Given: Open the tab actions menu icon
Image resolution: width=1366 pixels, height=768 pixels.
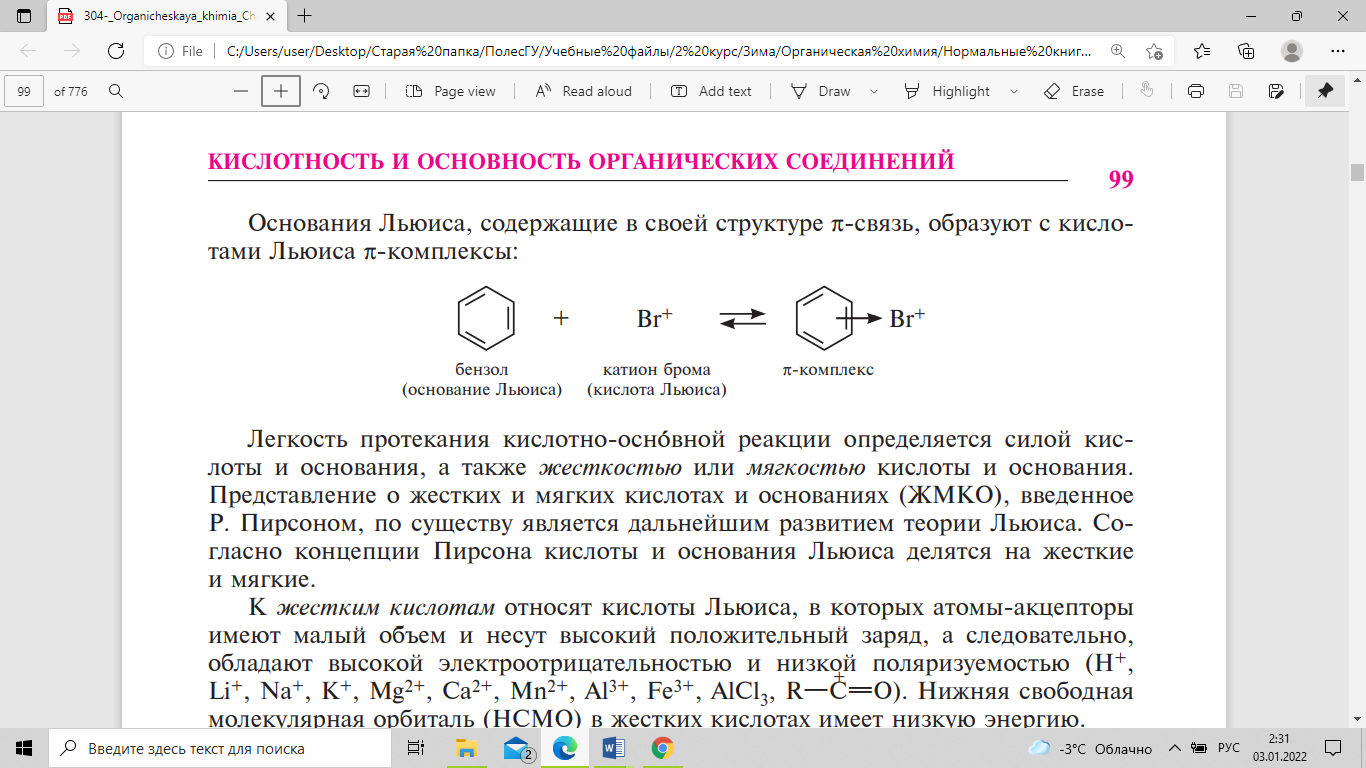Looking at the screenshot, I should tap(24, 16).
